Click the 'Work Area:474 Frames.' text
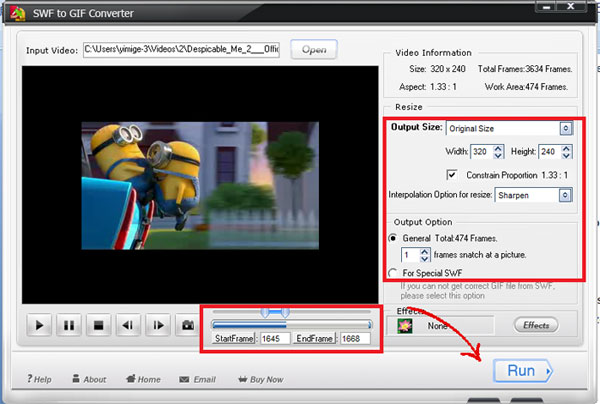The height and width of the screenshot is (404, 600). coord(526,87)
